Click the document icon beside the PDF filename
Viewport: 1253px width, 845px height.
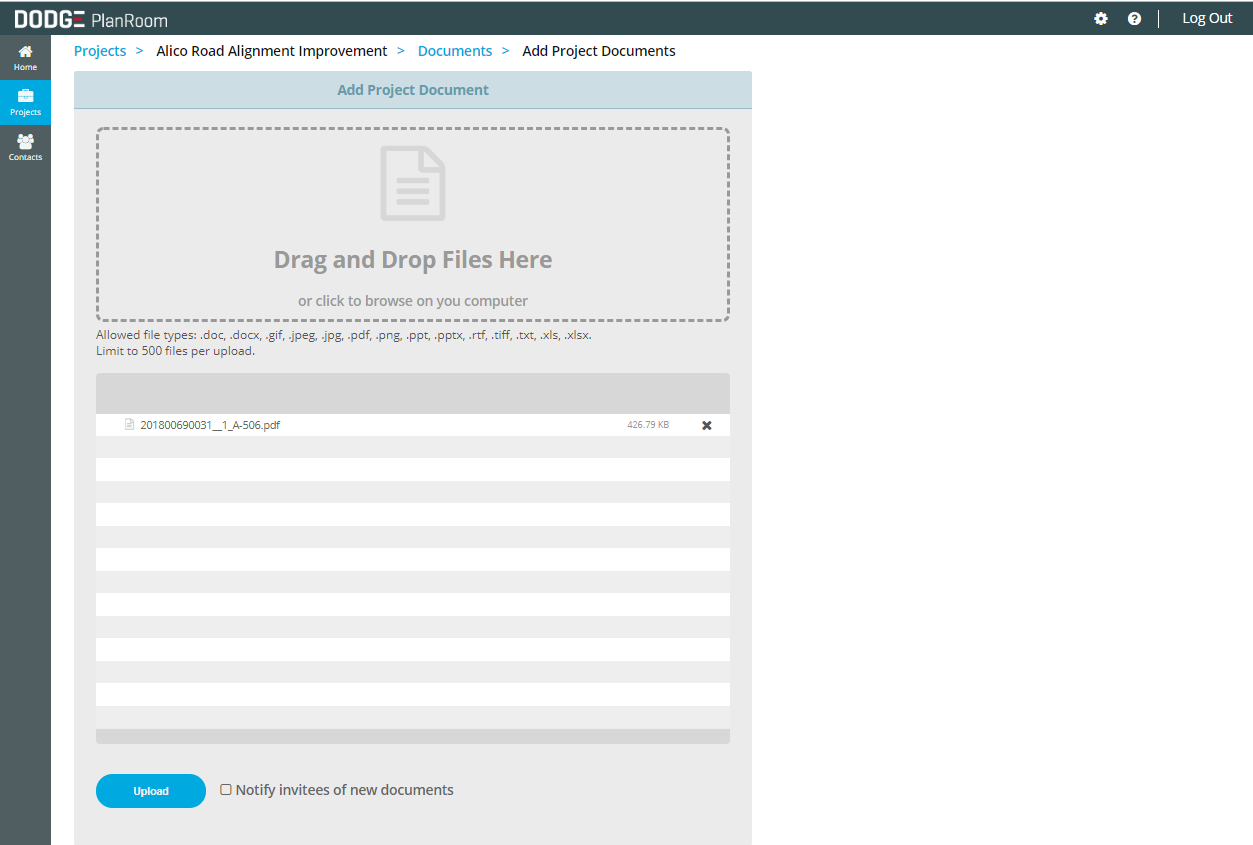point(129,424)
